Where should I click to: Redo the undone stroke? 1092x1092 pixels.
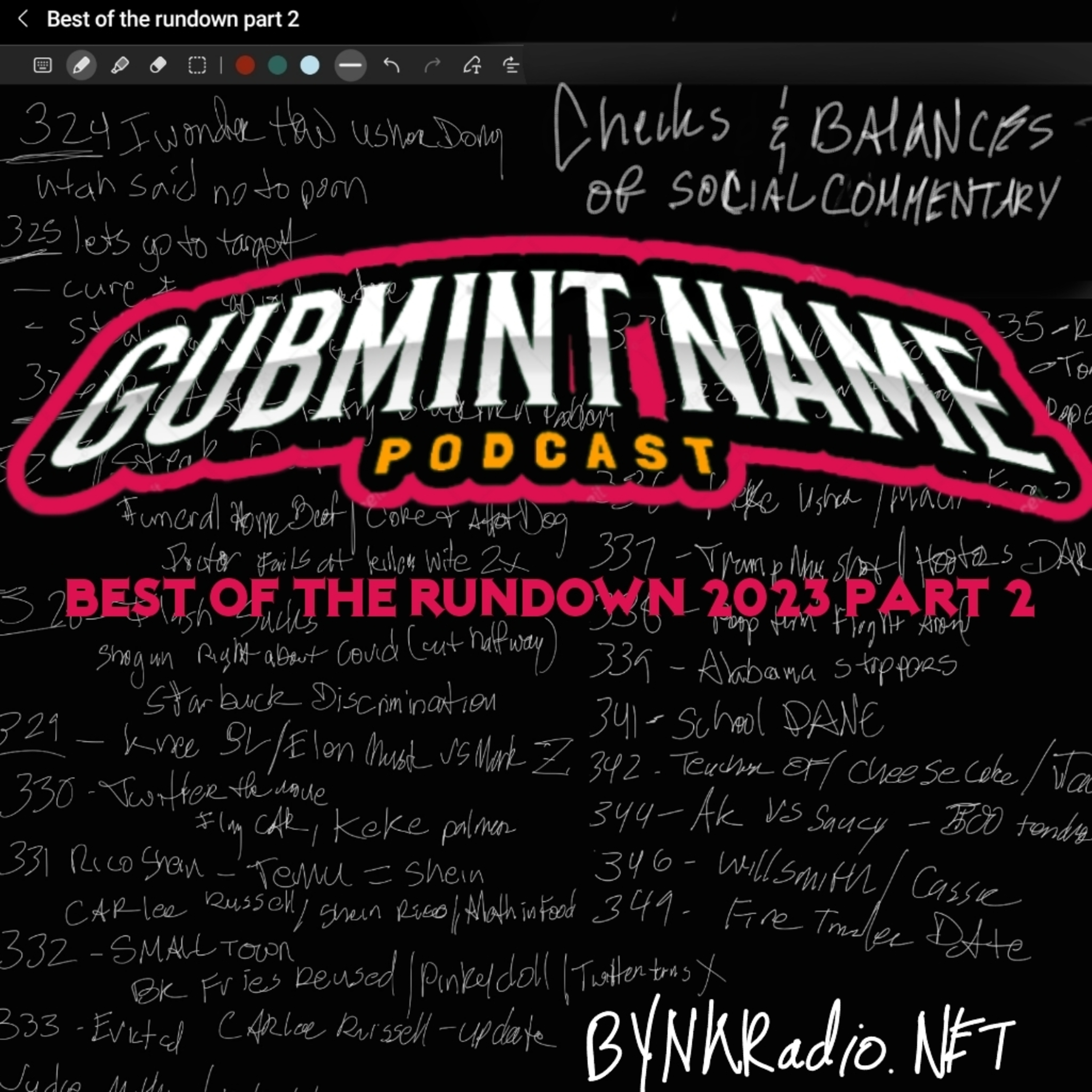click(x=432, y=66)
